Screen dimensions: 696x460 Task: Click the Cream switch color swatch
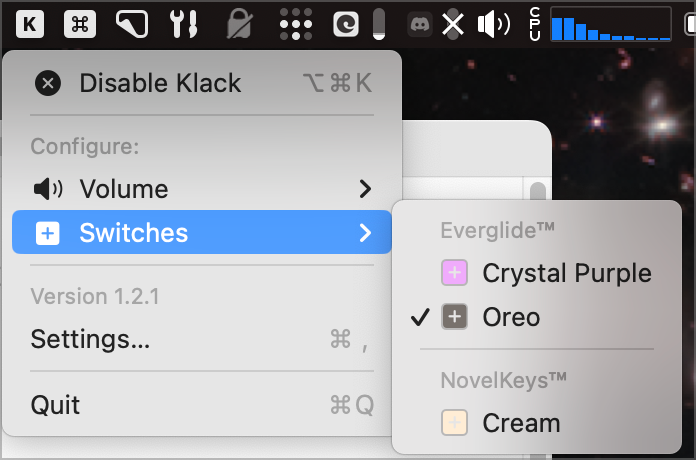pyautogui.click(x=455, y=423)
